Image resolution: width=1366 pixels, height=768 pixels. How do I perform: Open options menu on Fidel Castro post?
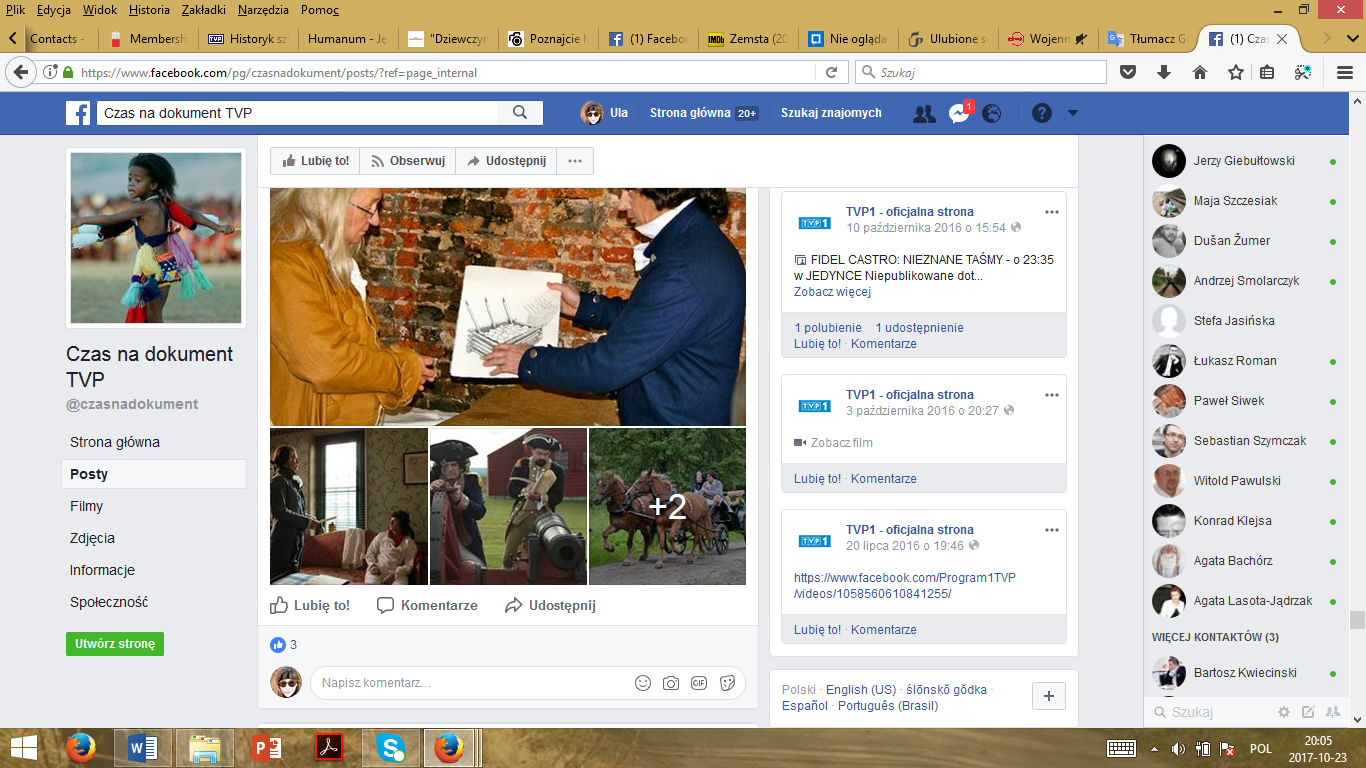tap(1051, 212)
